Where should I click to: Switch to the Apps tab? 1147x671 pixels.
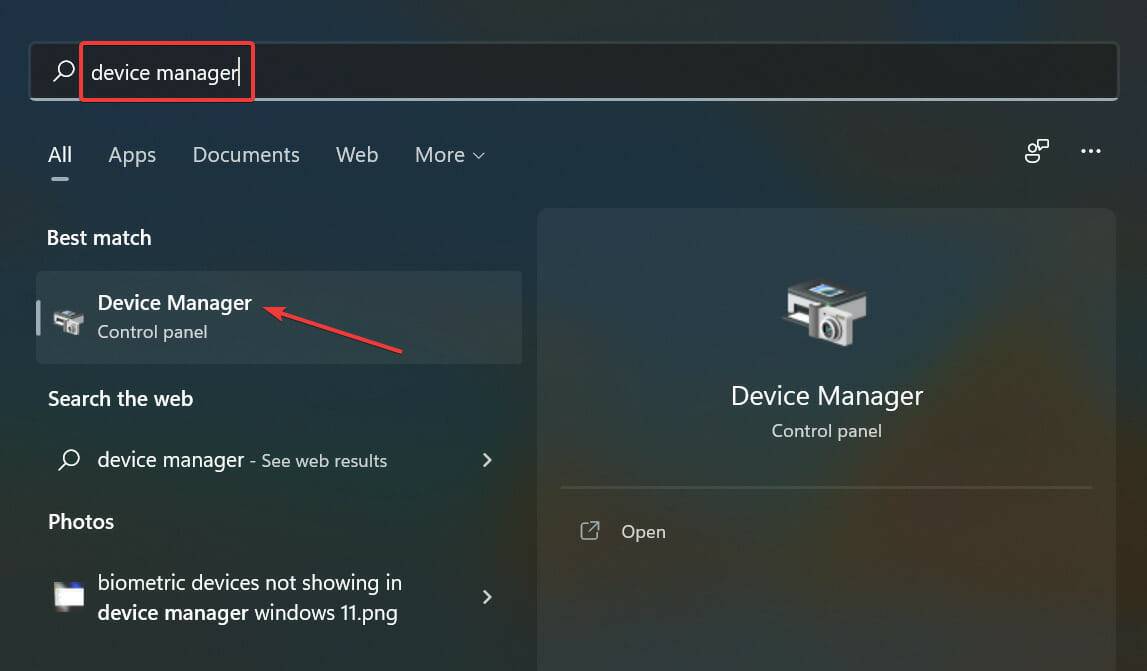(131, 155)
